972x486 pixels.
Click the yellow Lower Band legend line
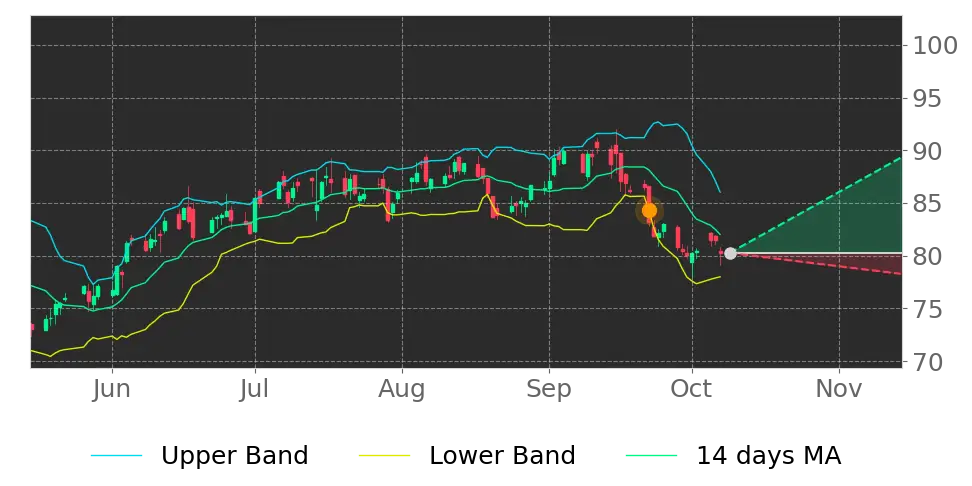pos(384,457)
